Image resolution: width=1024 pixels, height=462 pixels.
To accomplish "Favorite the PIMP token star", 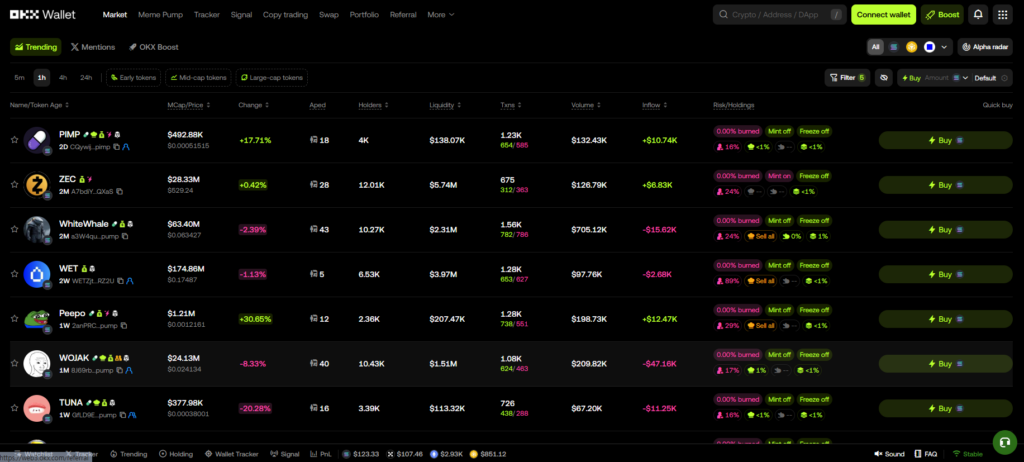I will (x=14, y=140).
